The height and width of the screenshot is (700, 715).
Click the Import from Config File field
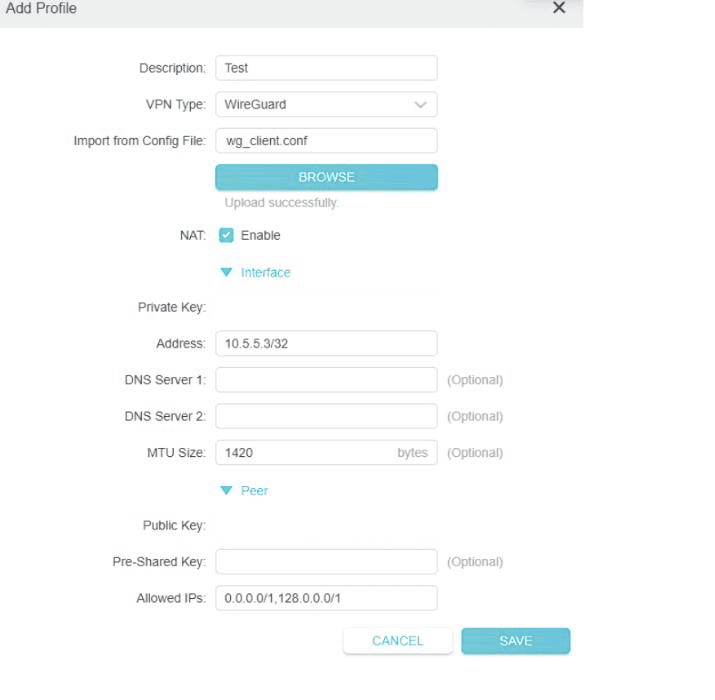pos(326,140)
